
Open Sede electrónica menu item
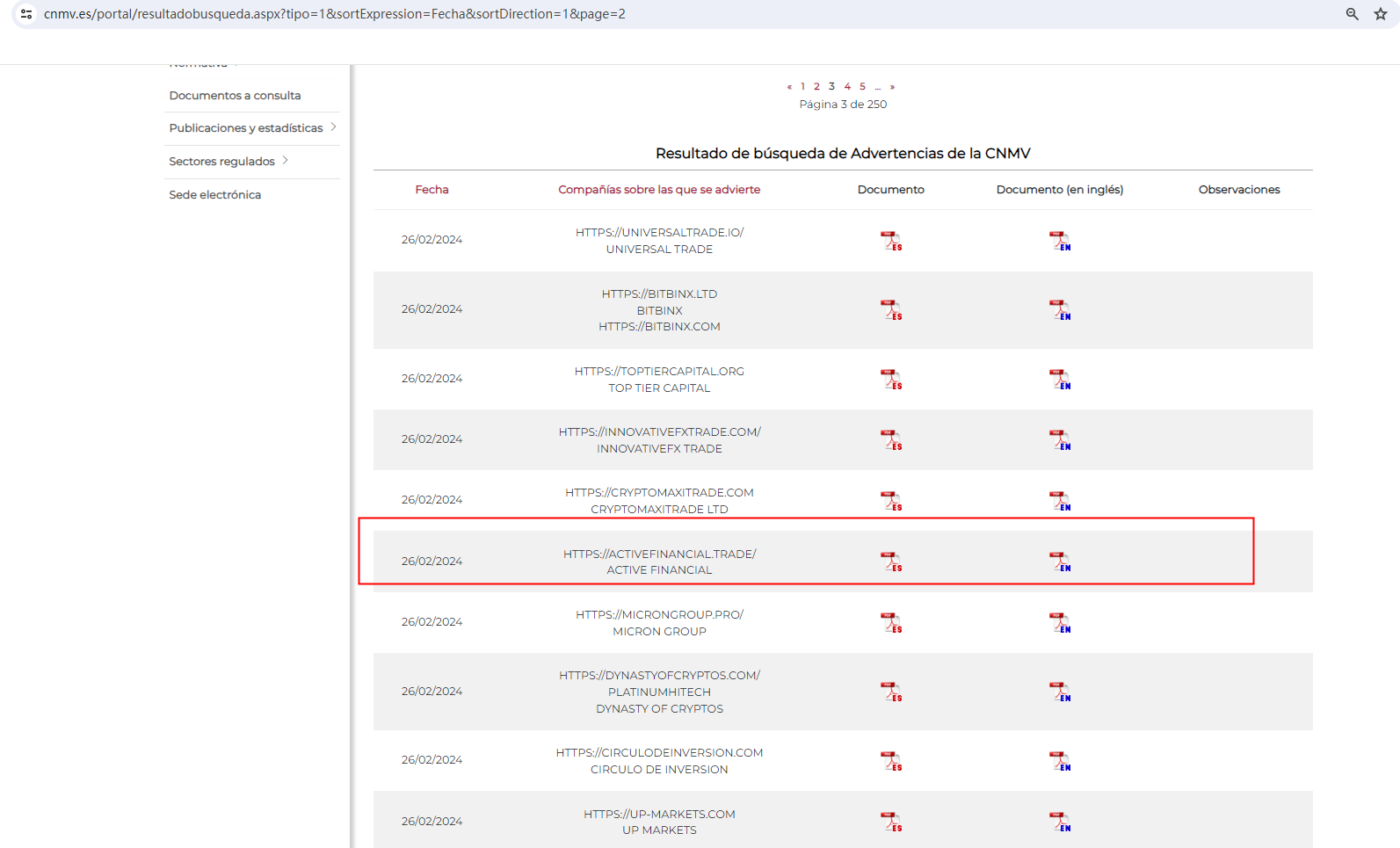(x=214, y=195)
